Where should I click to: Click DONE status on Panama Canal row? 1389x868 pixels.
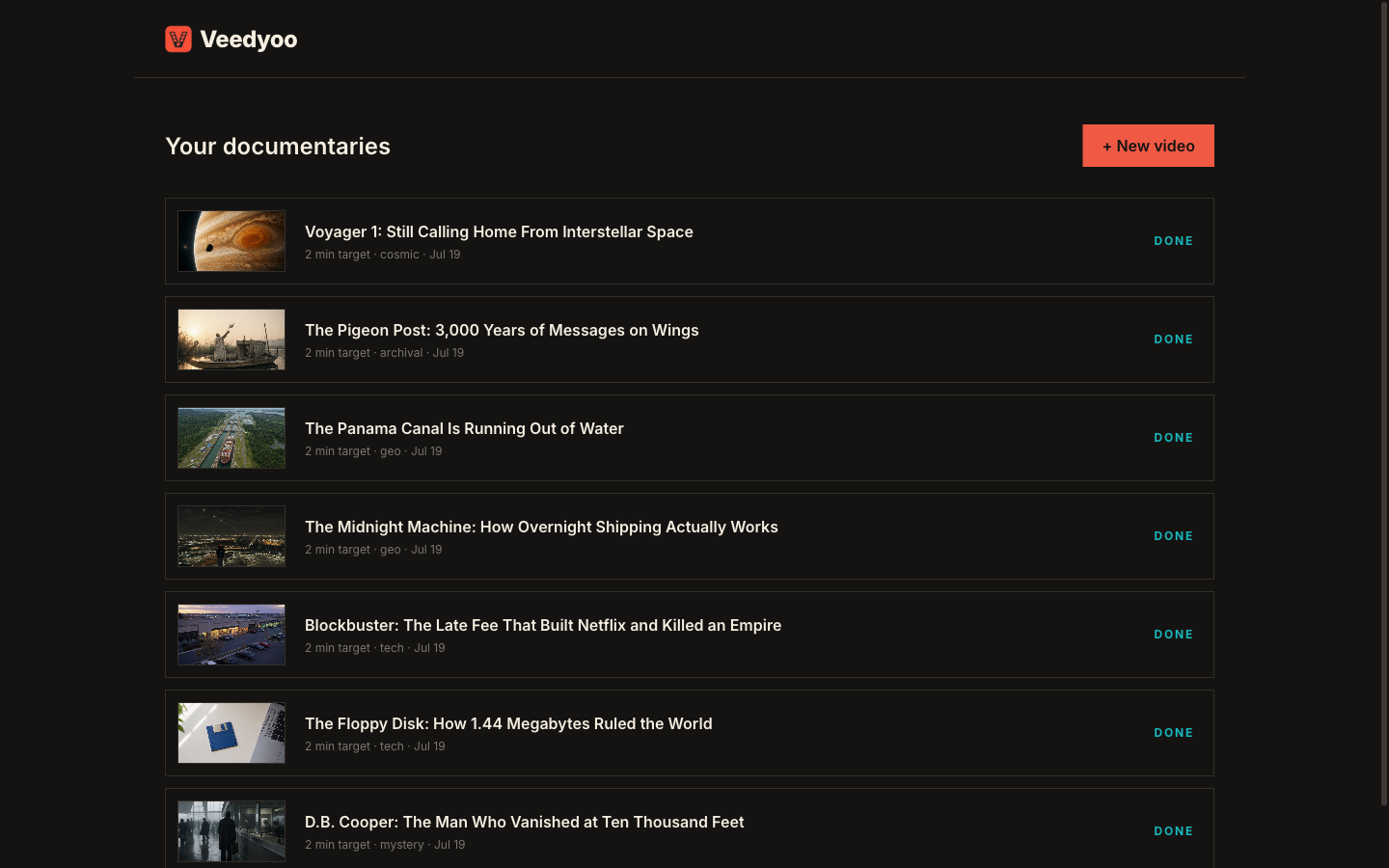coord(1174,438)
